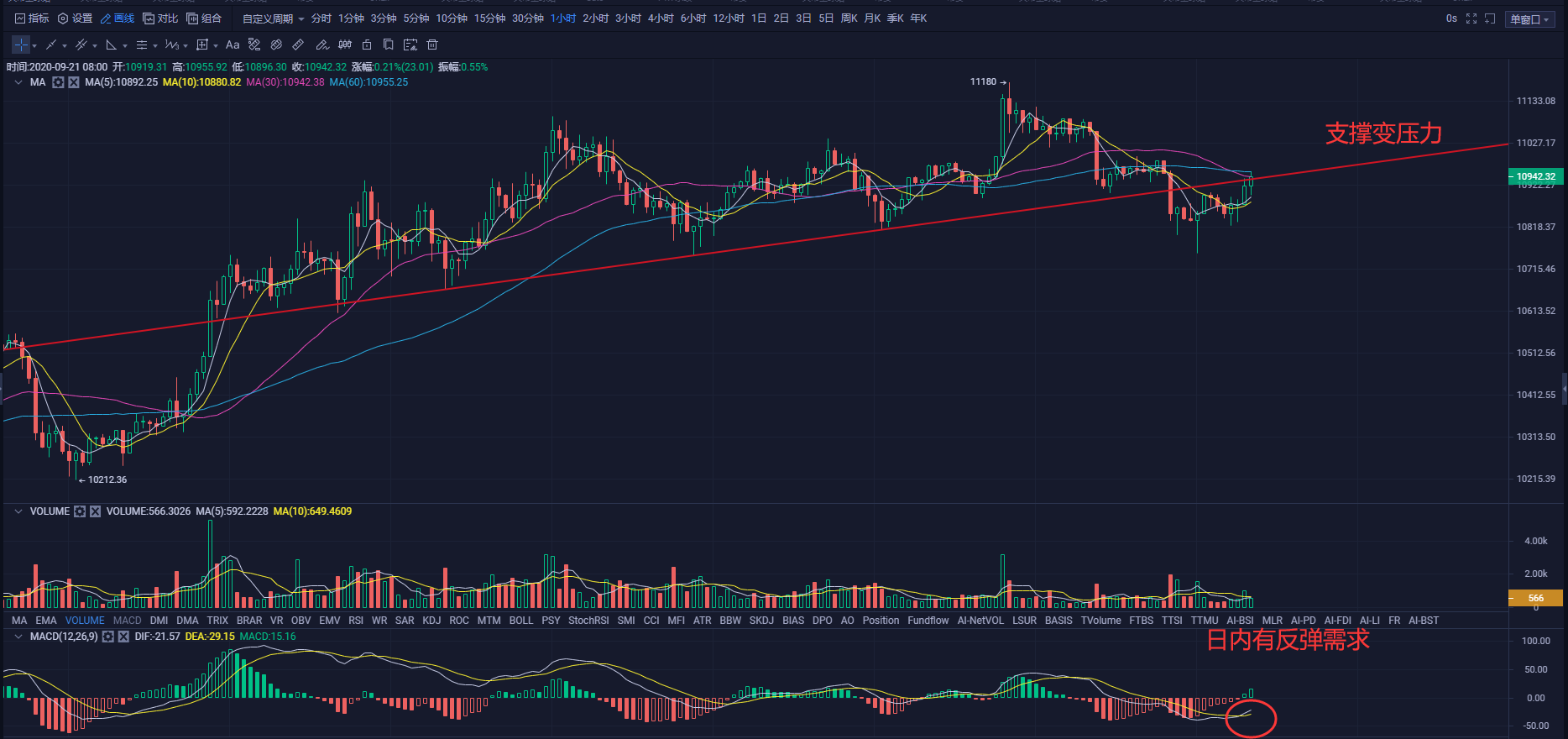Click the candlestick style icon

pos(345,45)
